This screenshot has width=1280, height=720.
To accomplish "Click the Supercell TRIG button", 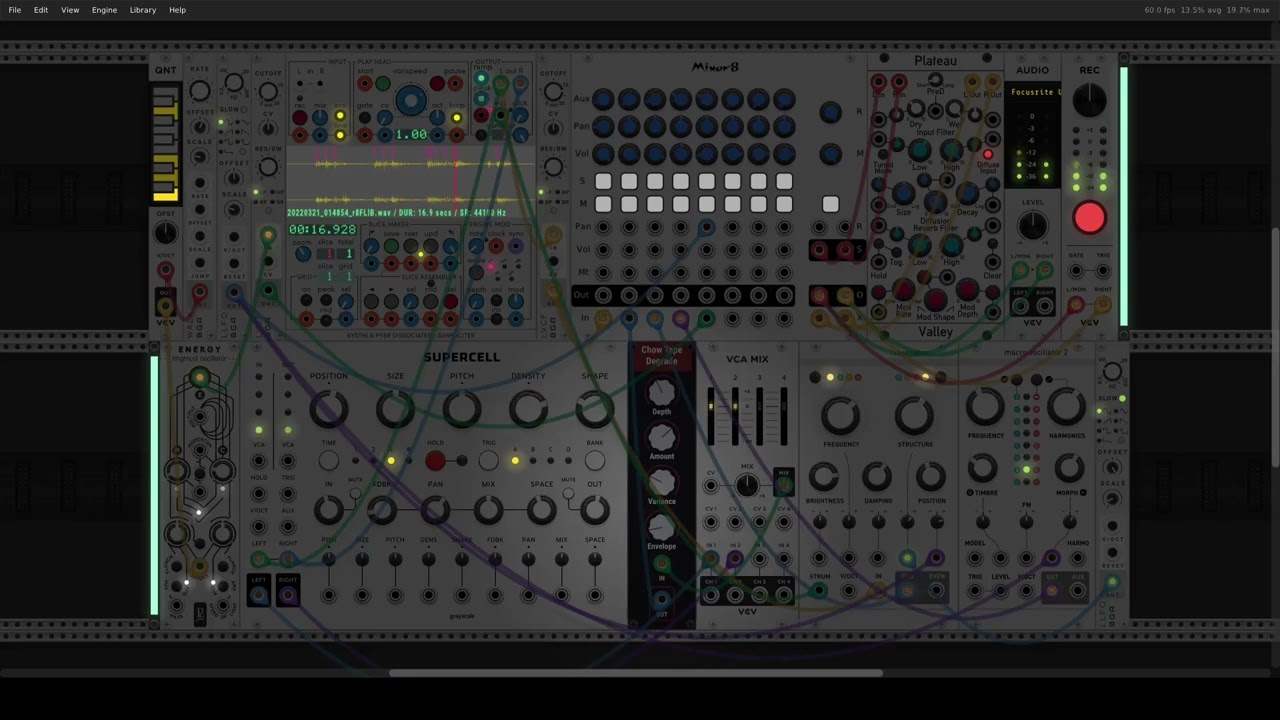I will tap(488, 461).
